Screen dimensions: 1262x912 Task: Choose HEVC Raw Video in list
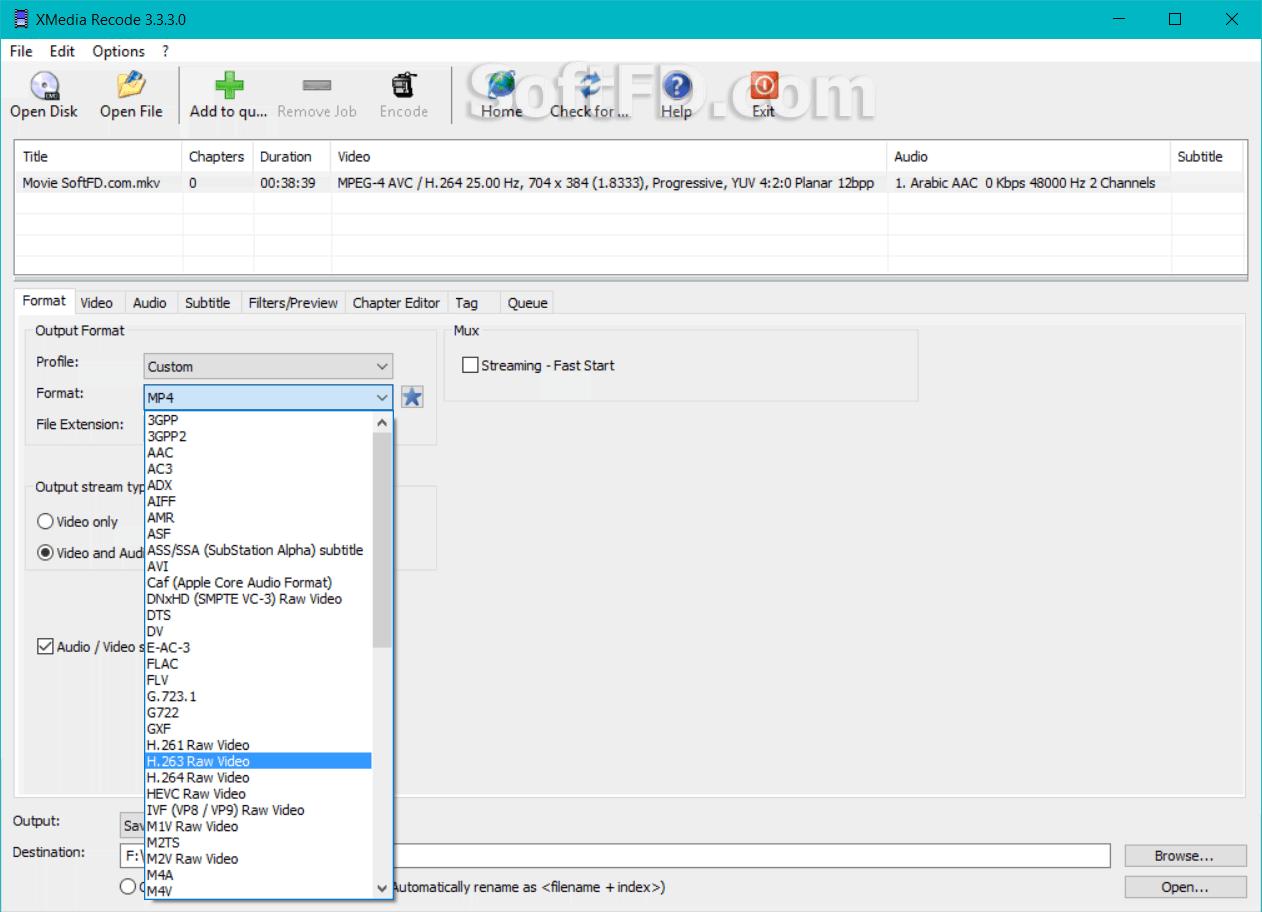point(258,794)
